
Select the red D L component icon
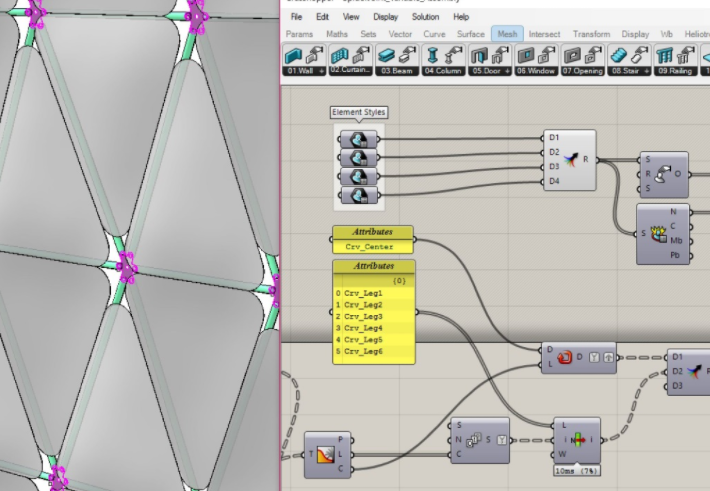(x=564, y=357)
